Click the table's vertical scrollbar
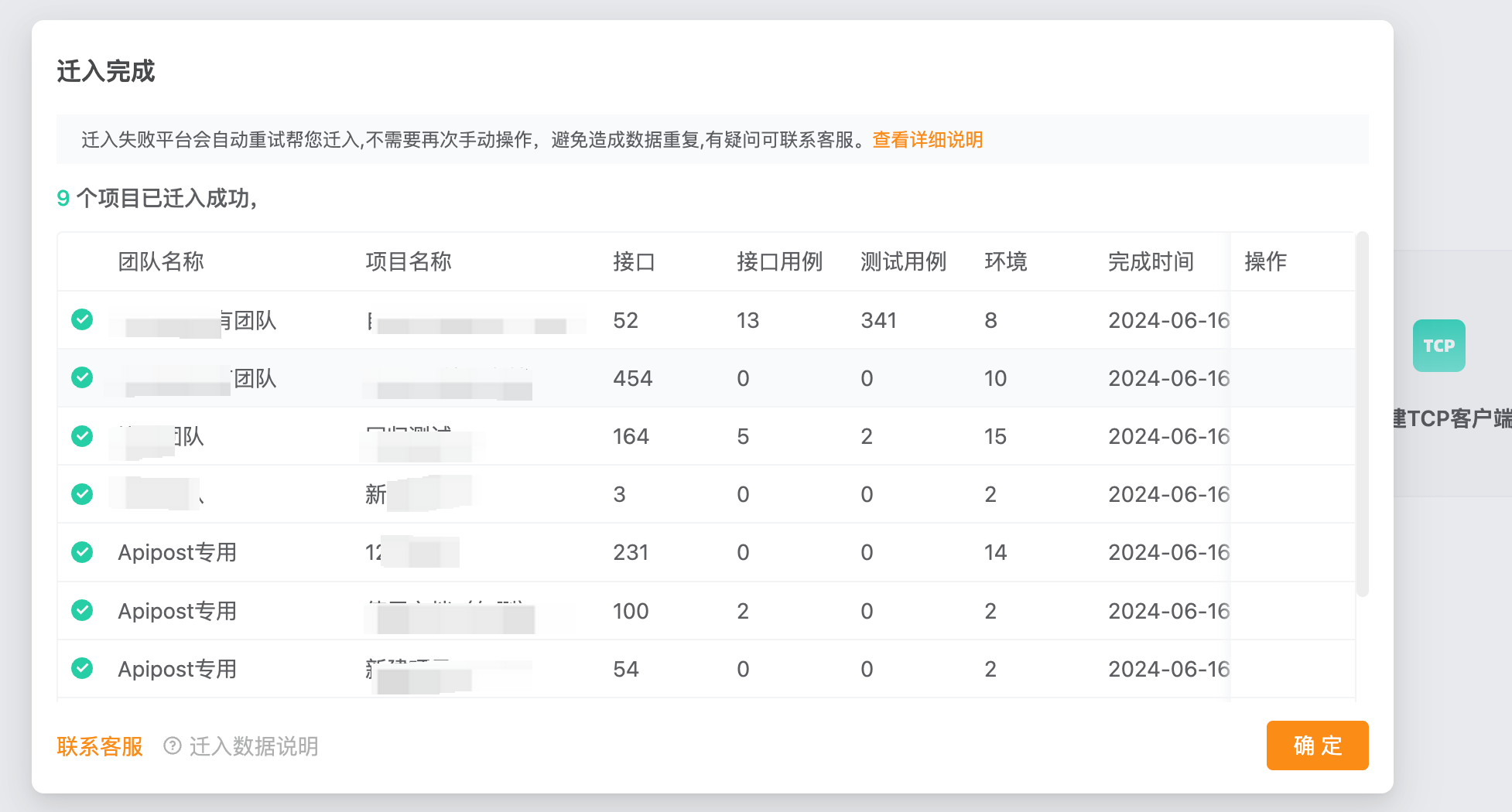The width and height of the screenshot is (1512, 812). coord(1363,414)
